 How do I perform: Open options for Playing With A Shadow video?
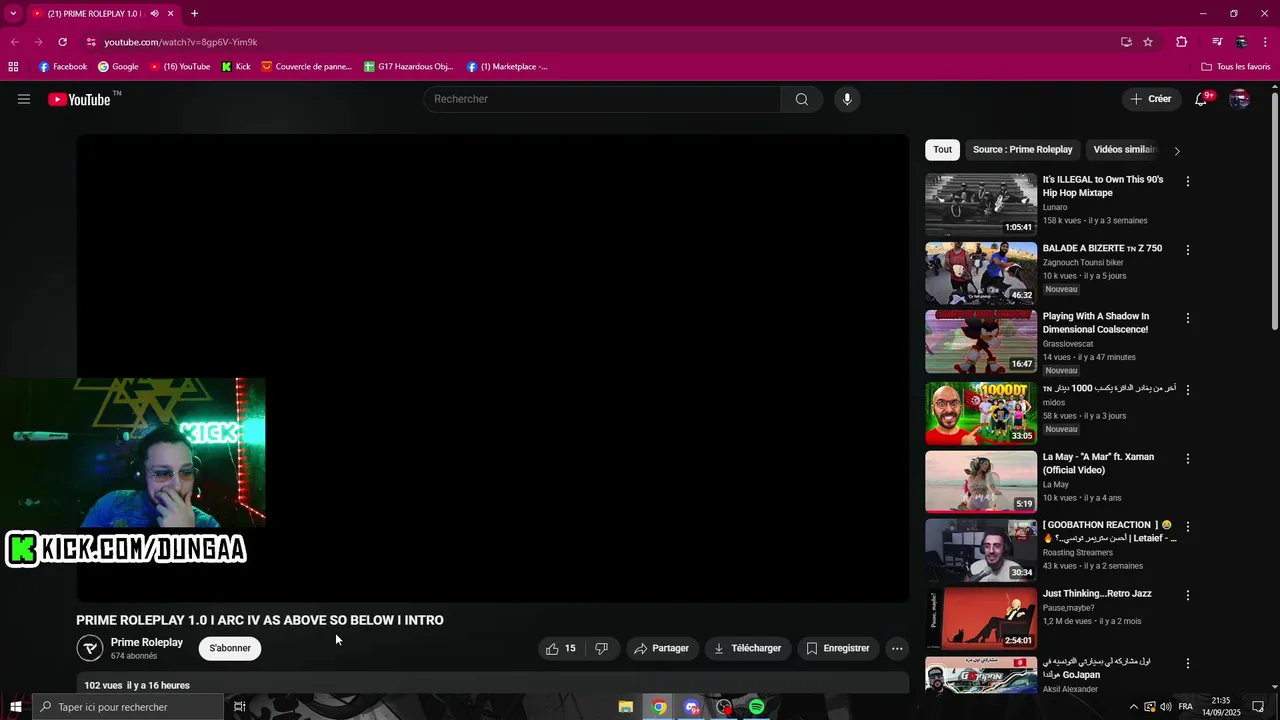click(1188, 318)
